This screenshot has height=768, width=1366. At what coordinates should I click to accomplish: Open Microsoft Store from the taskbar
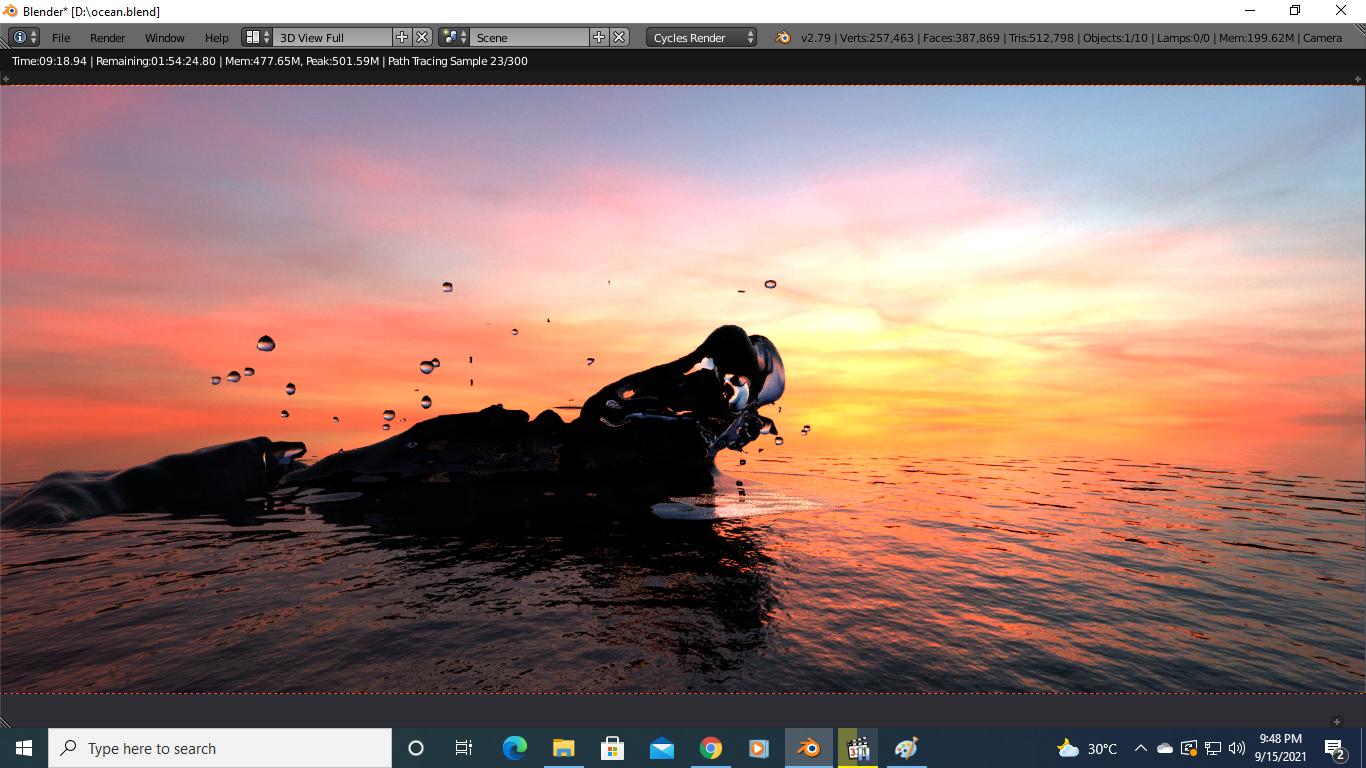[x=612, y=748]
